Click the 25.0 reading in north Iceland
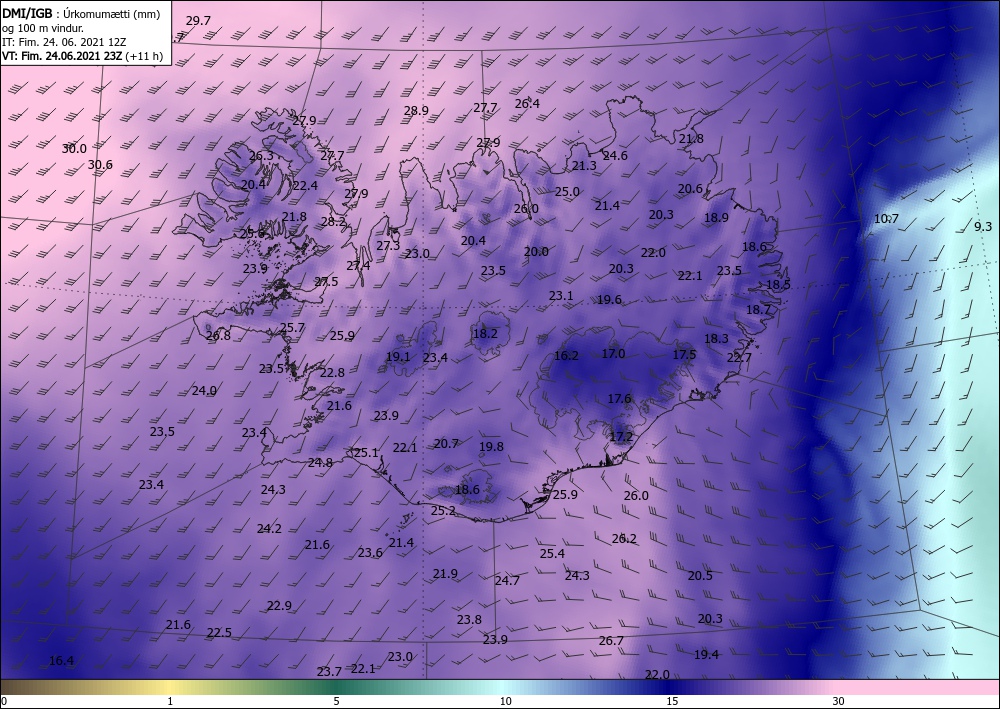This screenshot has width=1000, height=709. 567,192
